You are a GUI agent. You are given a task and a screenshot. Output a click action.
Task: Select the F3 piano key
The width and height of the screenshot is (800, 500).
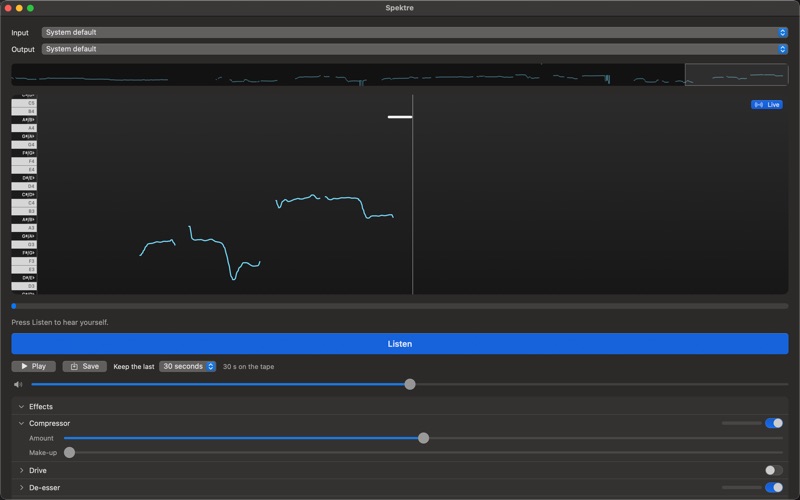coord(24,261)
